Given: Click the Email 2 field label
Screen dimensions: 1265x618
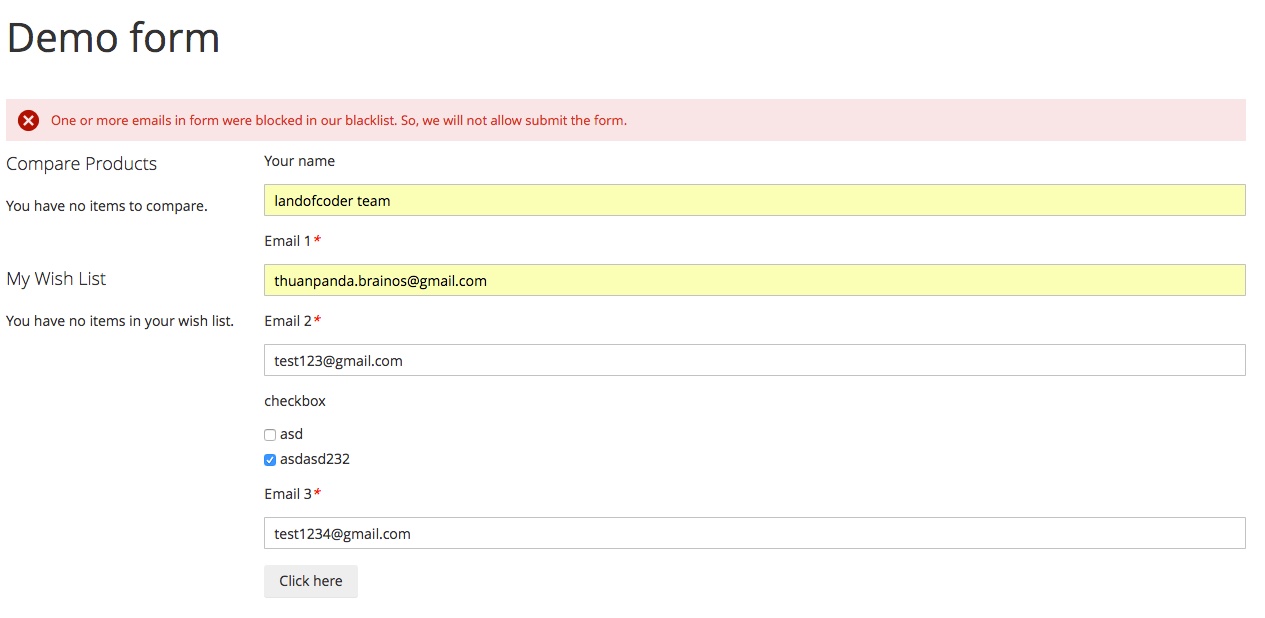Looking at the screenshot, I should coord(288,321).
